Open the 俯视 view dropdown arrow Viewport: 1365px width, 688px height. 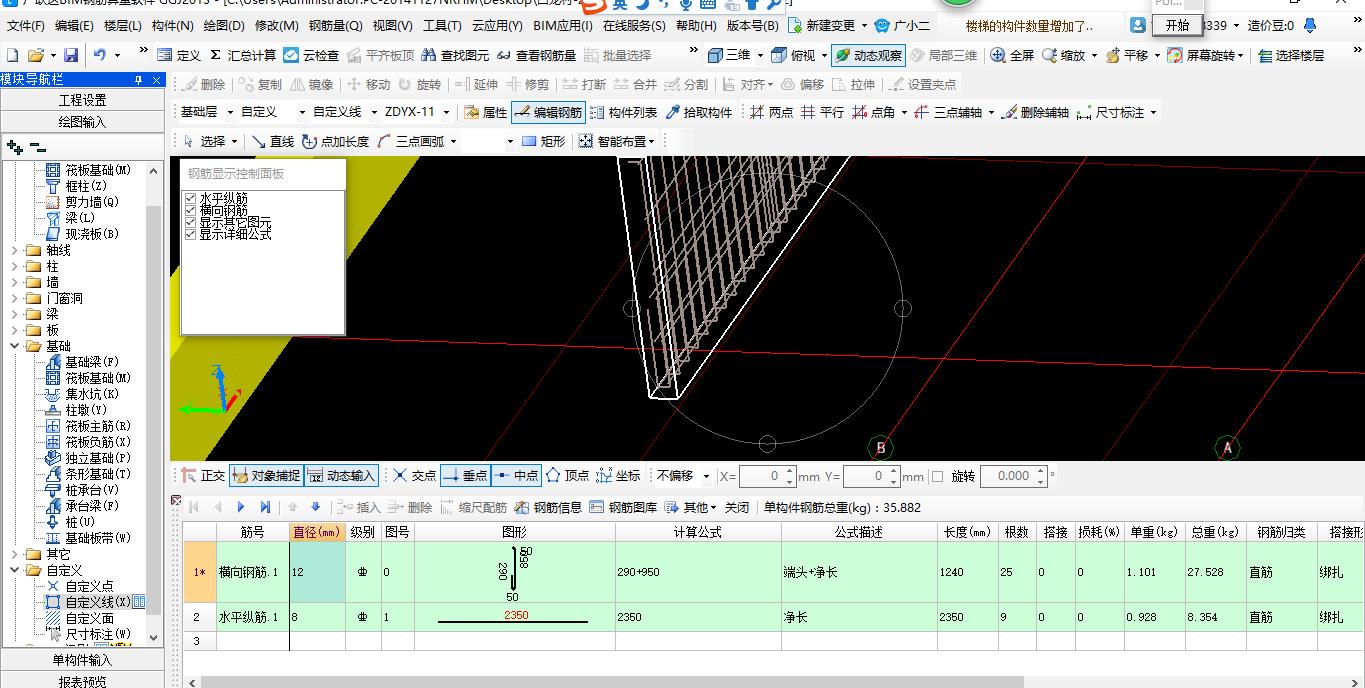(x=824, y=56)
